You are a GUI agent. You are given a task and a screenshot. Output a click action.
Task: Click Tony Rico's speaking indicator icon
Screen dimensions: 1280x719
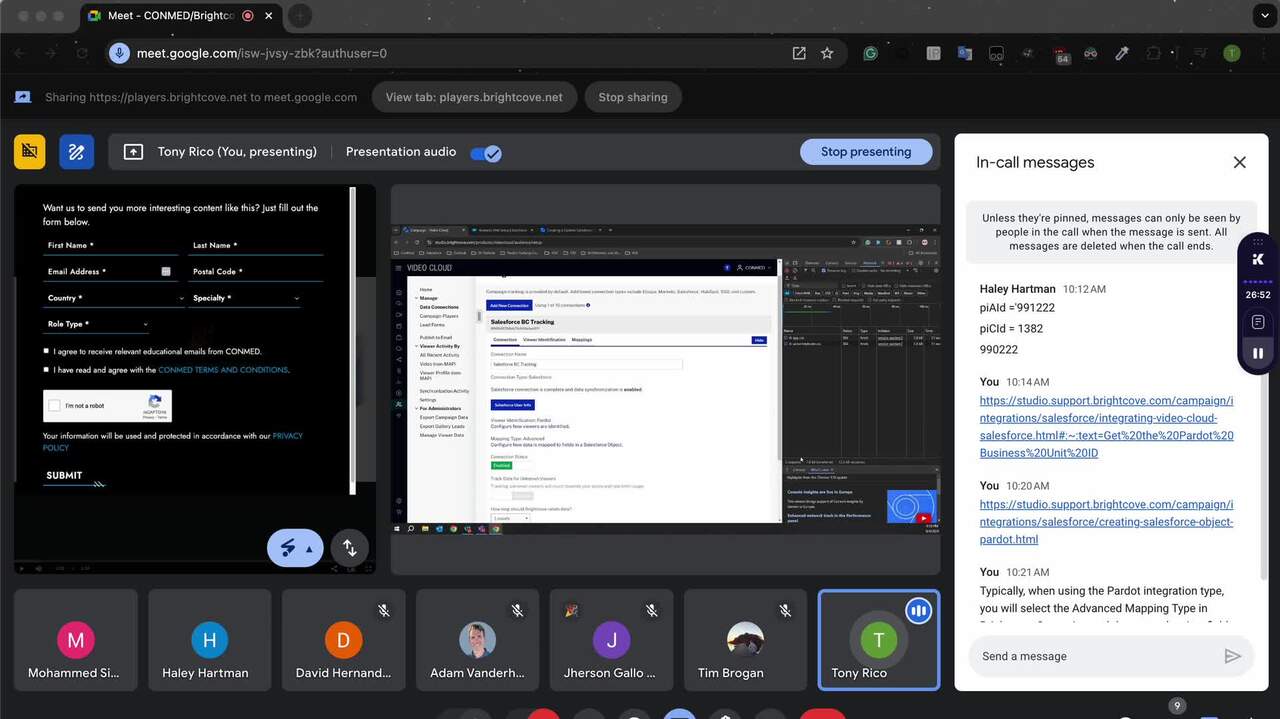[919, 610]
